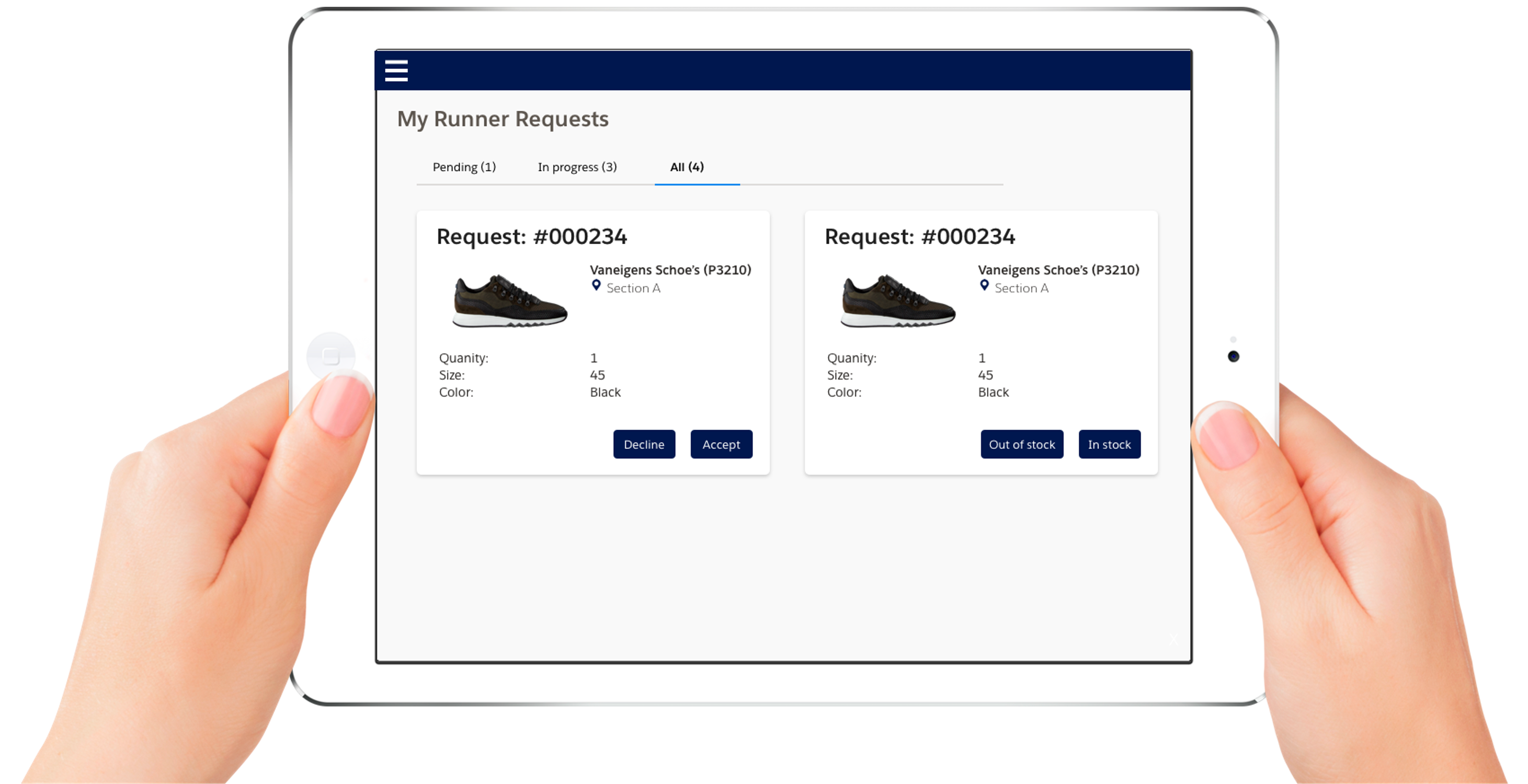Click Section A text in the Accept card
1528x784 pixels.
(633, 288)
